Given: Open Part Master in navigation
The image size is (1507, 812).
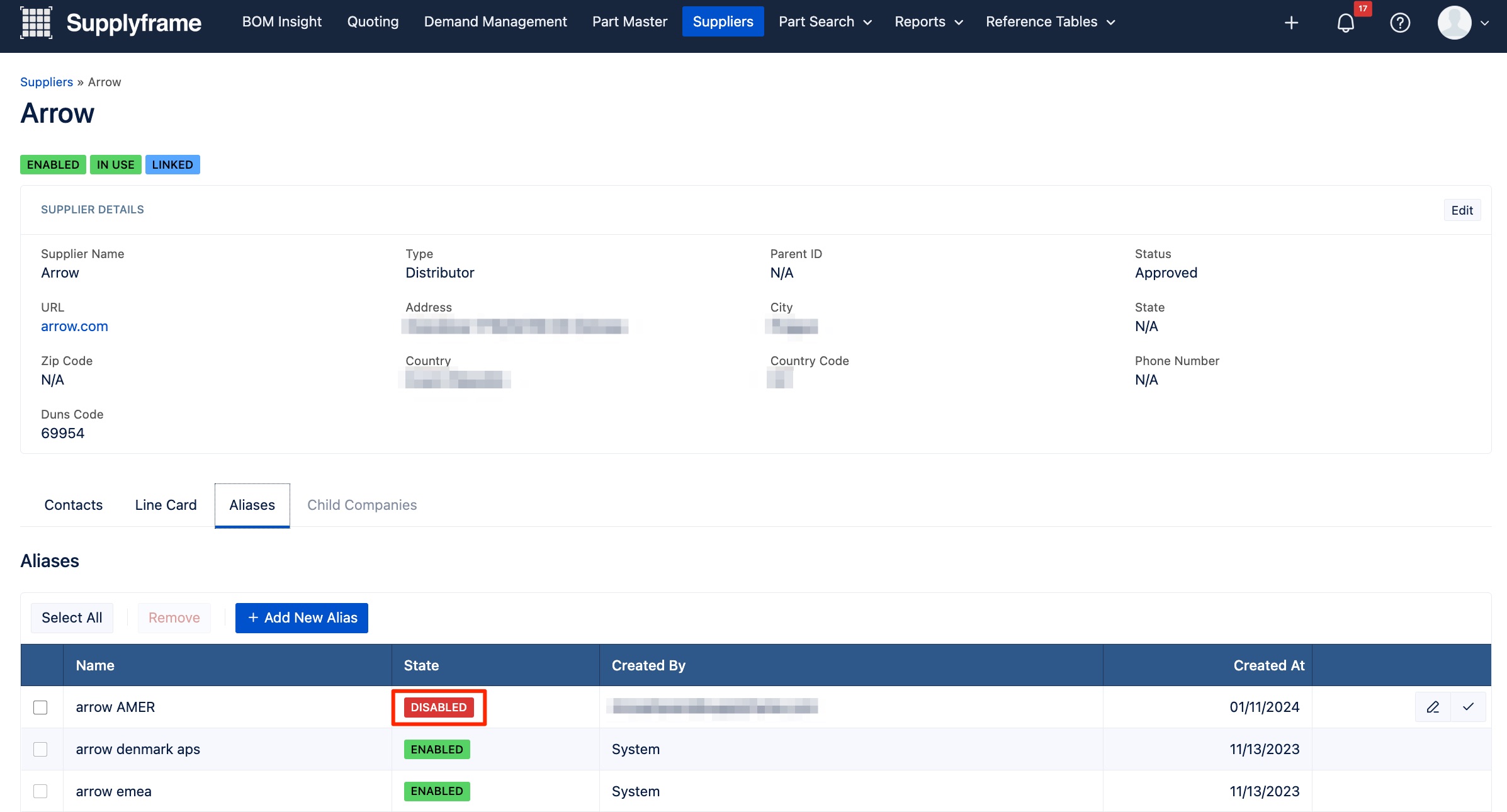Looking at the screenshot, I should tap(629, 21).
